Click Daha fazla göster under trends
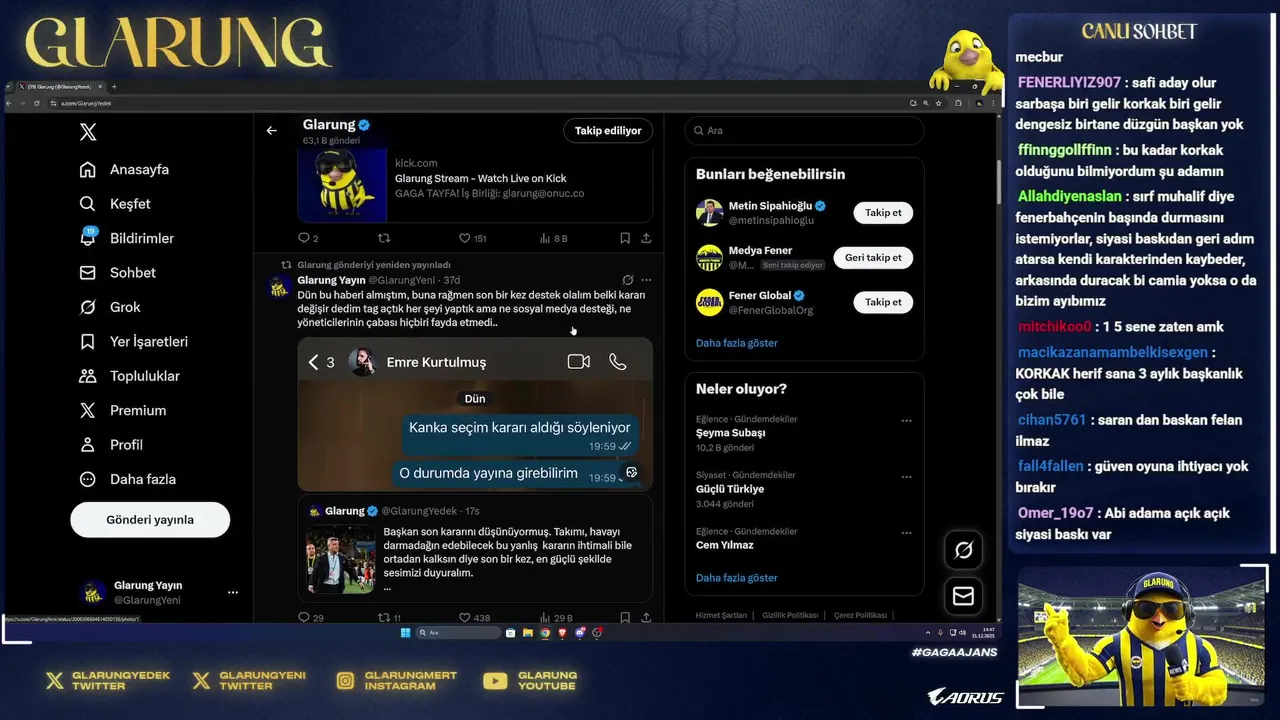The width and height of the screenshot is (1280, 720). (736, 578)
